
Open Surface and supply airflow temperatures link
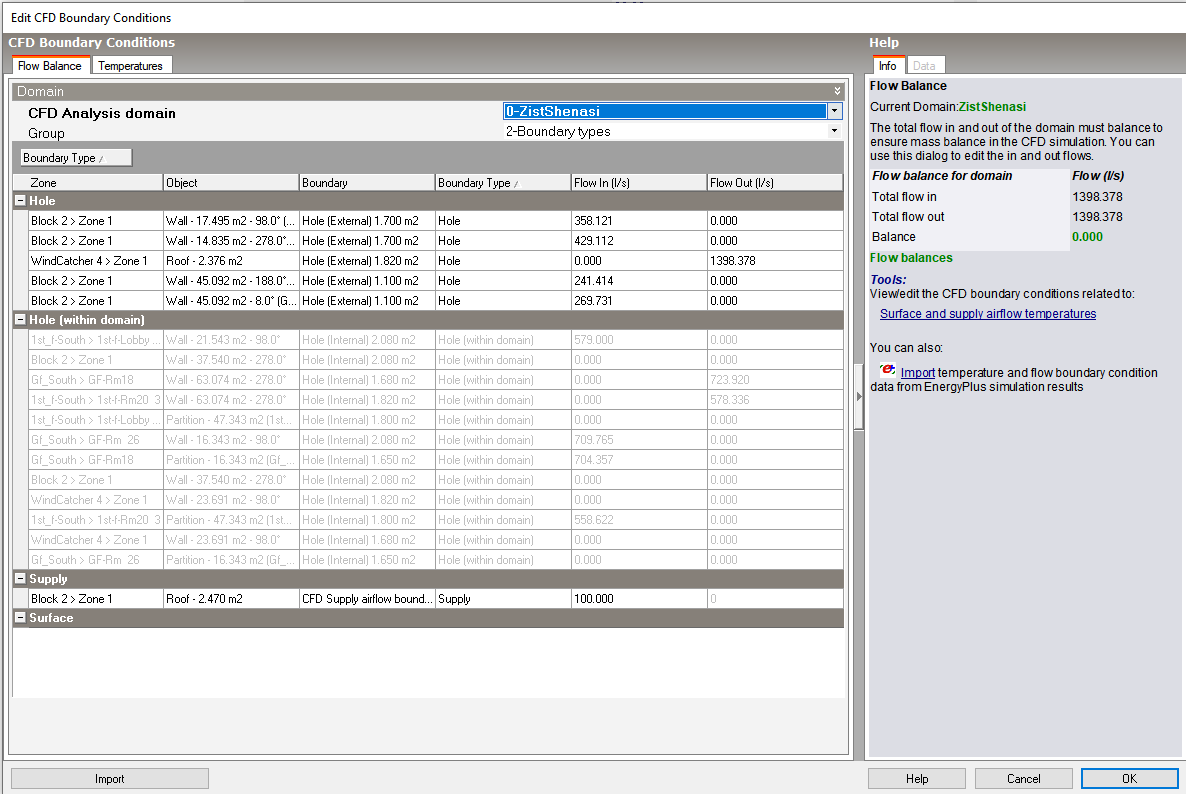[x=988, y=314]
